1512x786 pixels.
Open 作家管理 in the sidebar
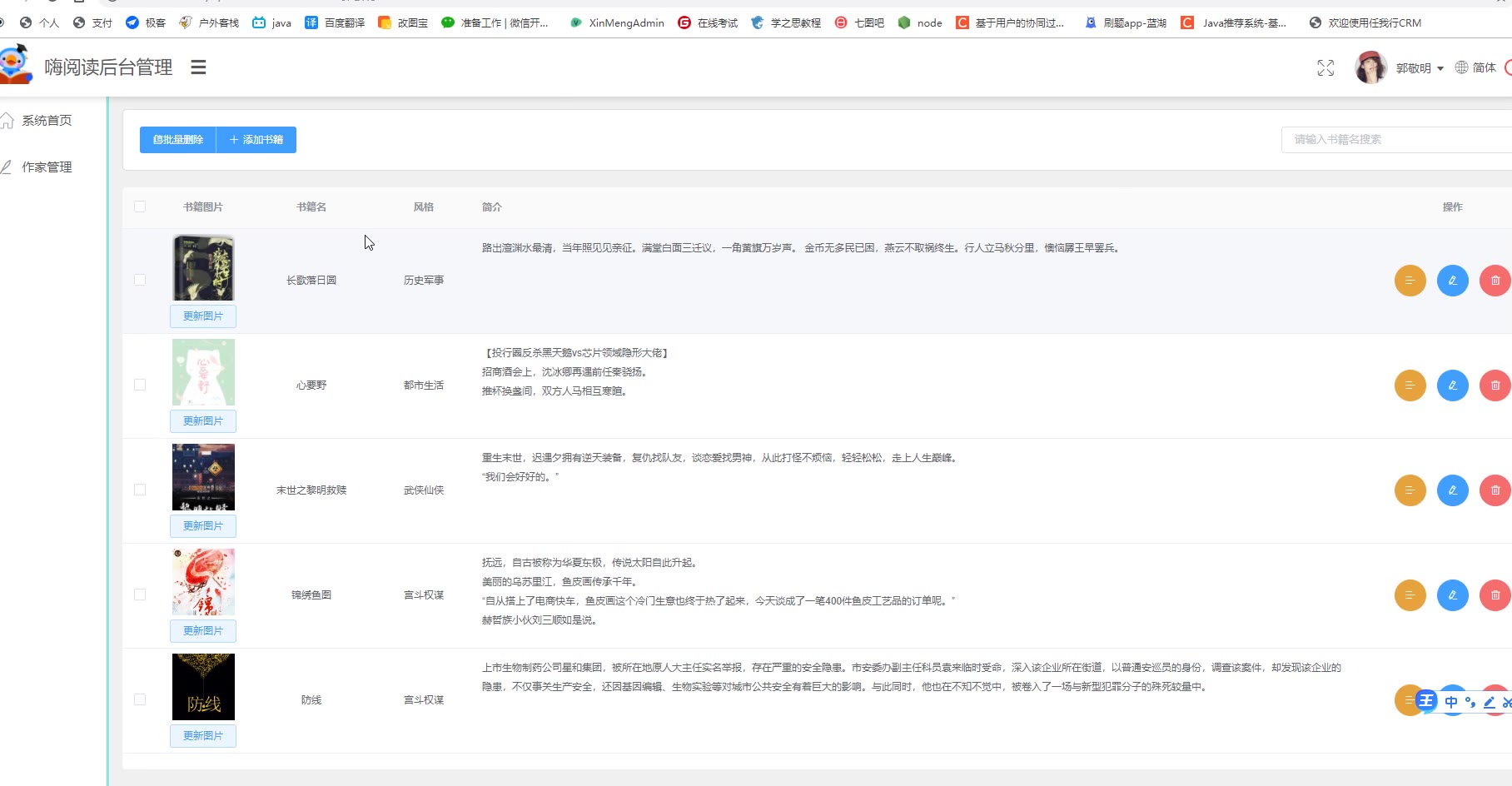click(x=47, y=167)
